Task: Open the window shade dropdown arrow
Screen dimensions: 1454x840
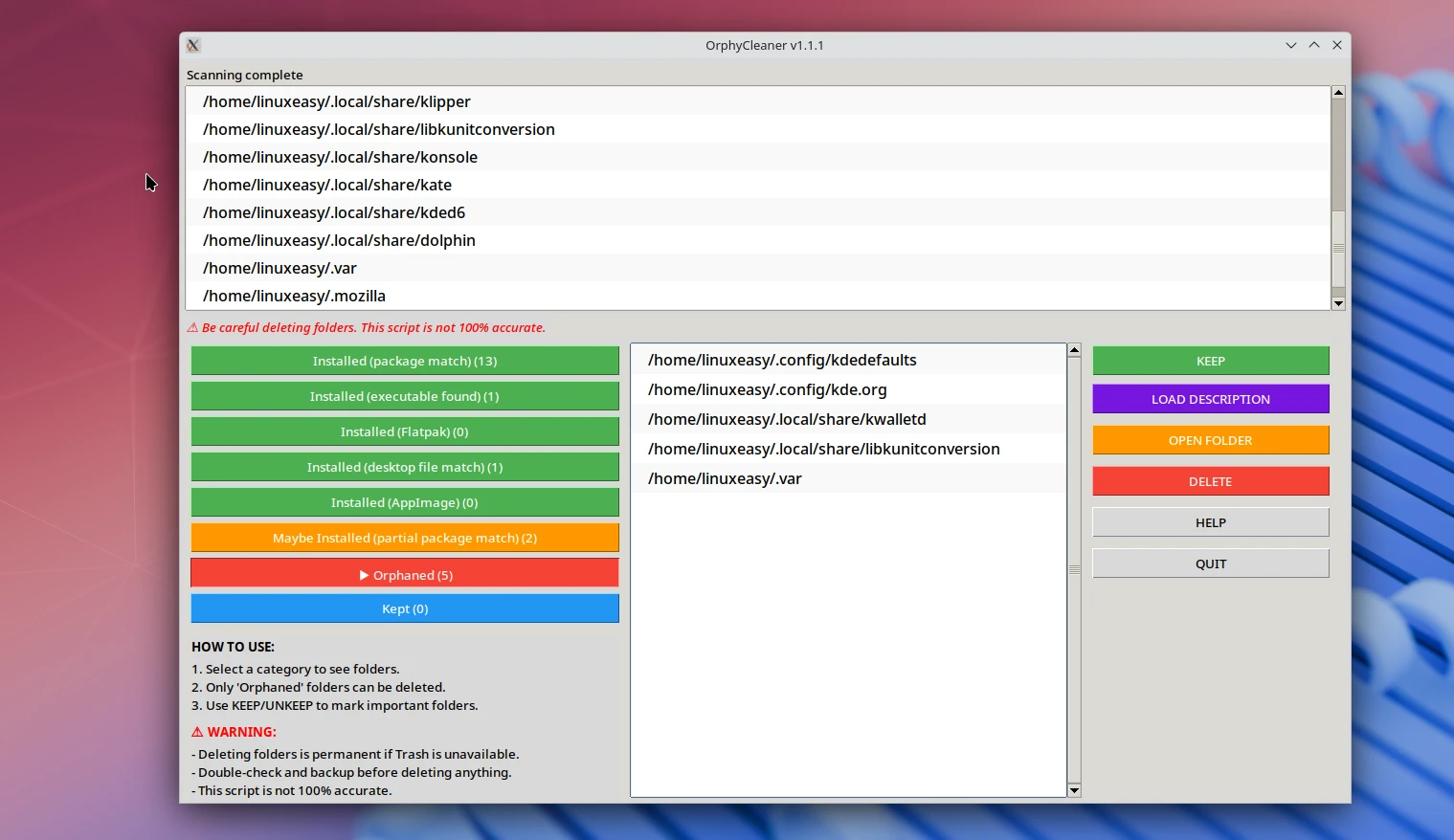Action: (1291, 45)
